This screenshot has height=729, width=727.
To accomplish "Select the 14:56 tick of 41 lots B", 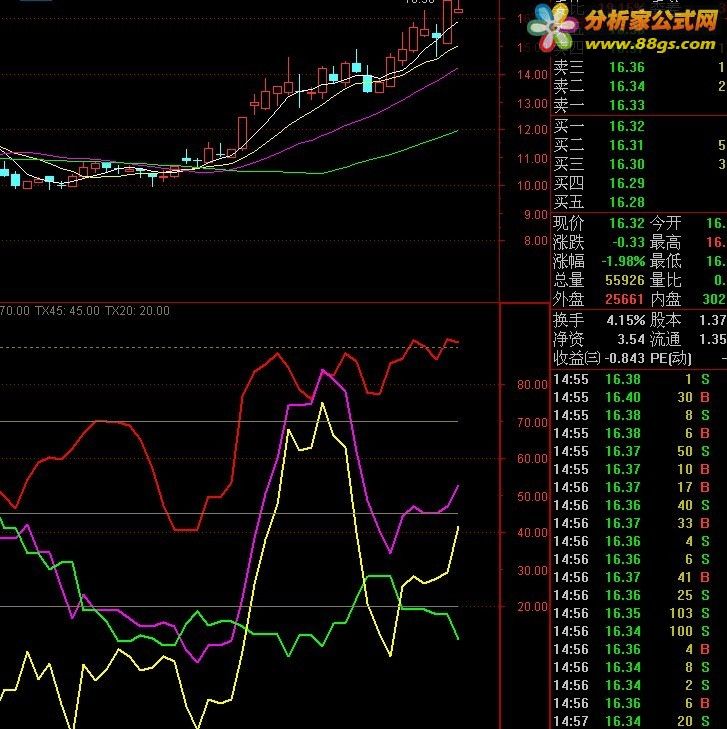I will tap(631, 577).
